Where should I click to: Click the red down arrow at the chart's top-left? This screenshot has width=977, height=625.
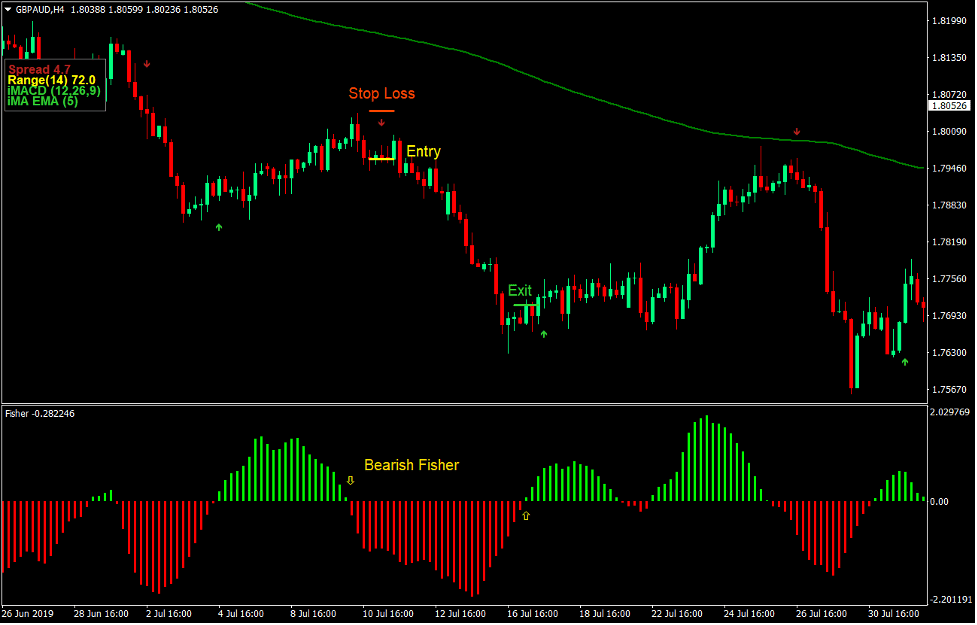(x=148, y=62)
